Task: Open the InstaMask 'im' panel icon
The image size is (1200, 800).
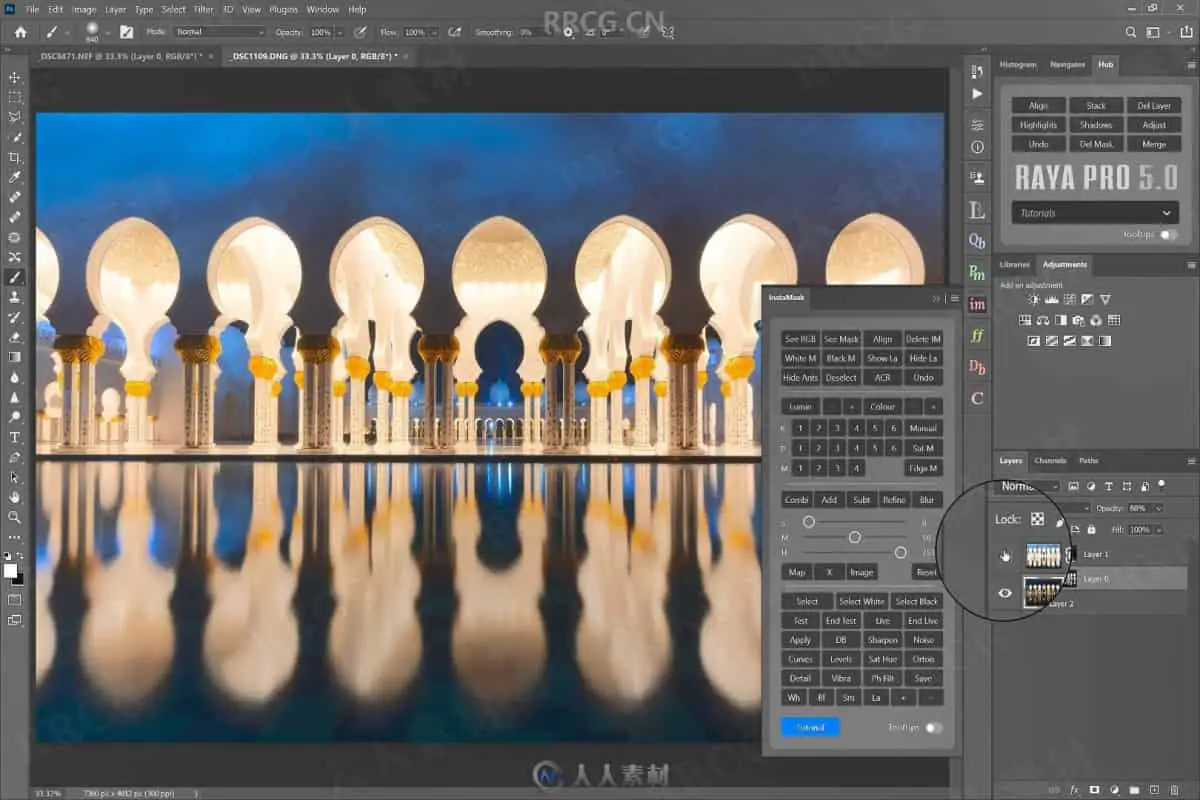Action: (x=977, y=304)
